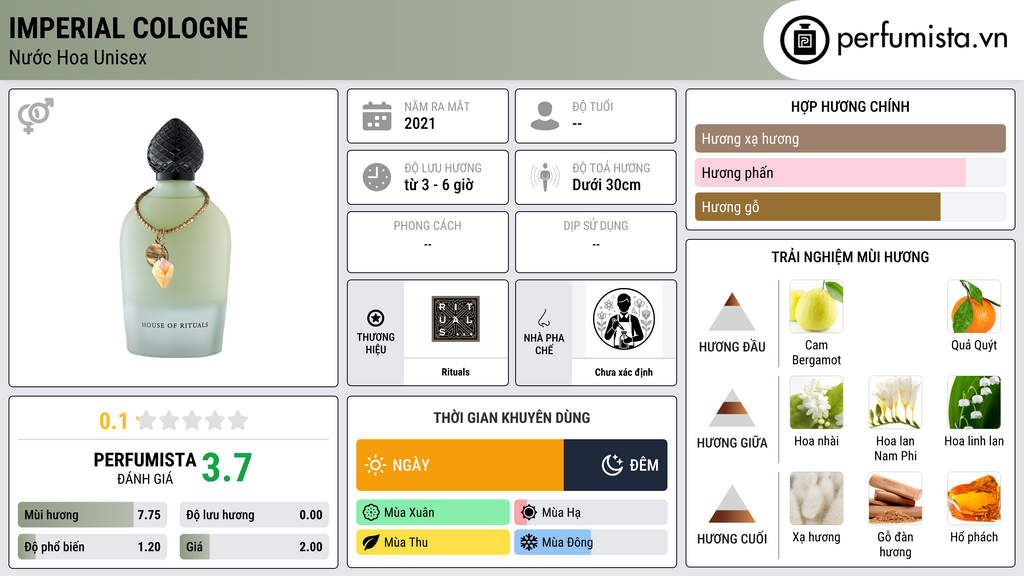Click the Dịp sử dụng box
This screenshot has height=576, width=1024.
pos(596,242)
